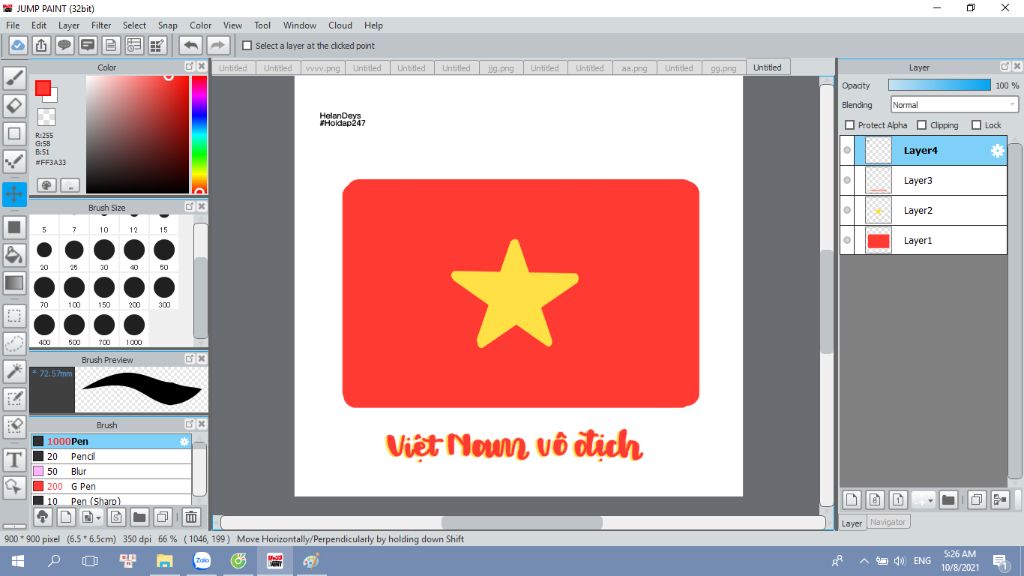
Task: Choose brush size 1000
Action: (x=134, y=326)
